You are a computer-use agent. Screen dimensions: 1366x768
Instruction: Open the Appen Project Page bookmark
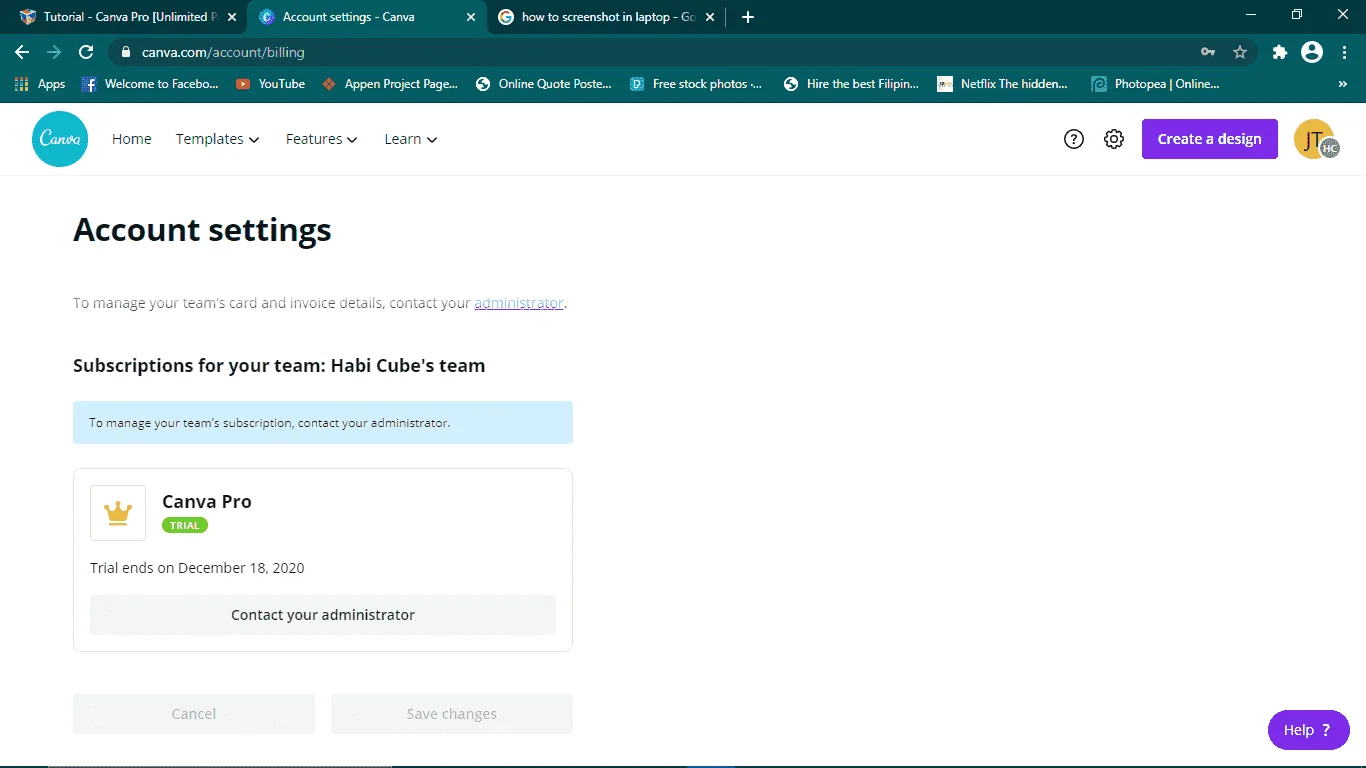coord(390,84)
